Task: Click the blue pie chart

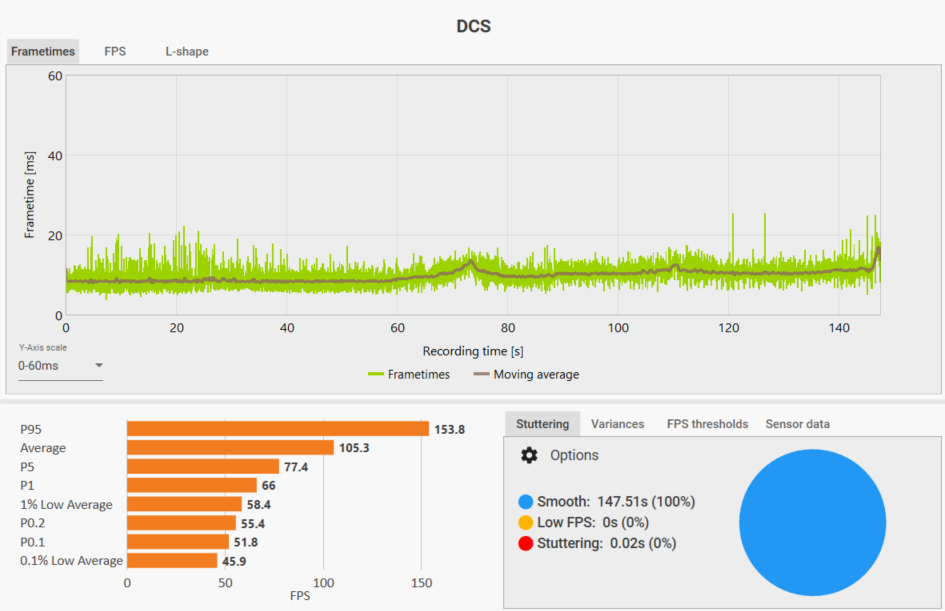Action: coord(812,522)
